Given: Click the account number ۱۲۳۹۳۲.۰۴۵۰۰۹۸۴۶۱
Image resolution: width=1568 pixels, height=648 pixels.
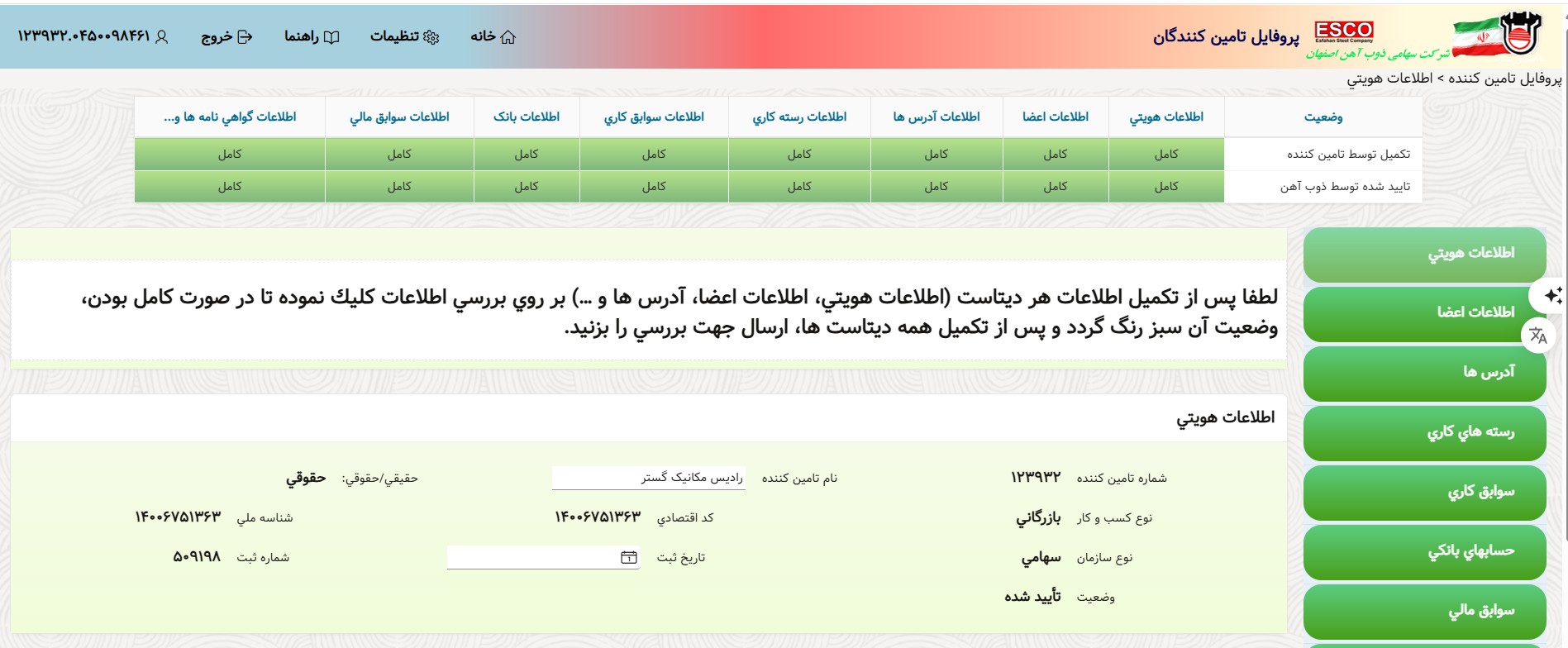Looking at the screenshot, I should [x=83, y=36].
